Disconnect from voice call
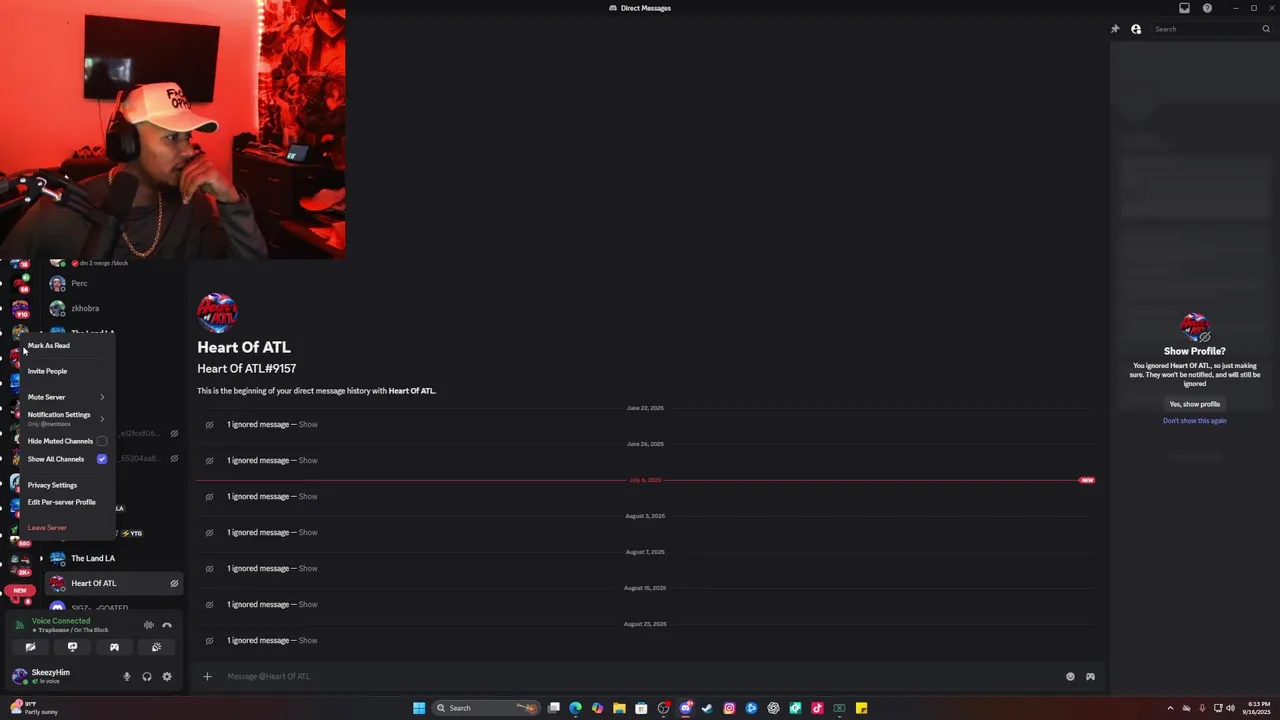 [167, 625]
